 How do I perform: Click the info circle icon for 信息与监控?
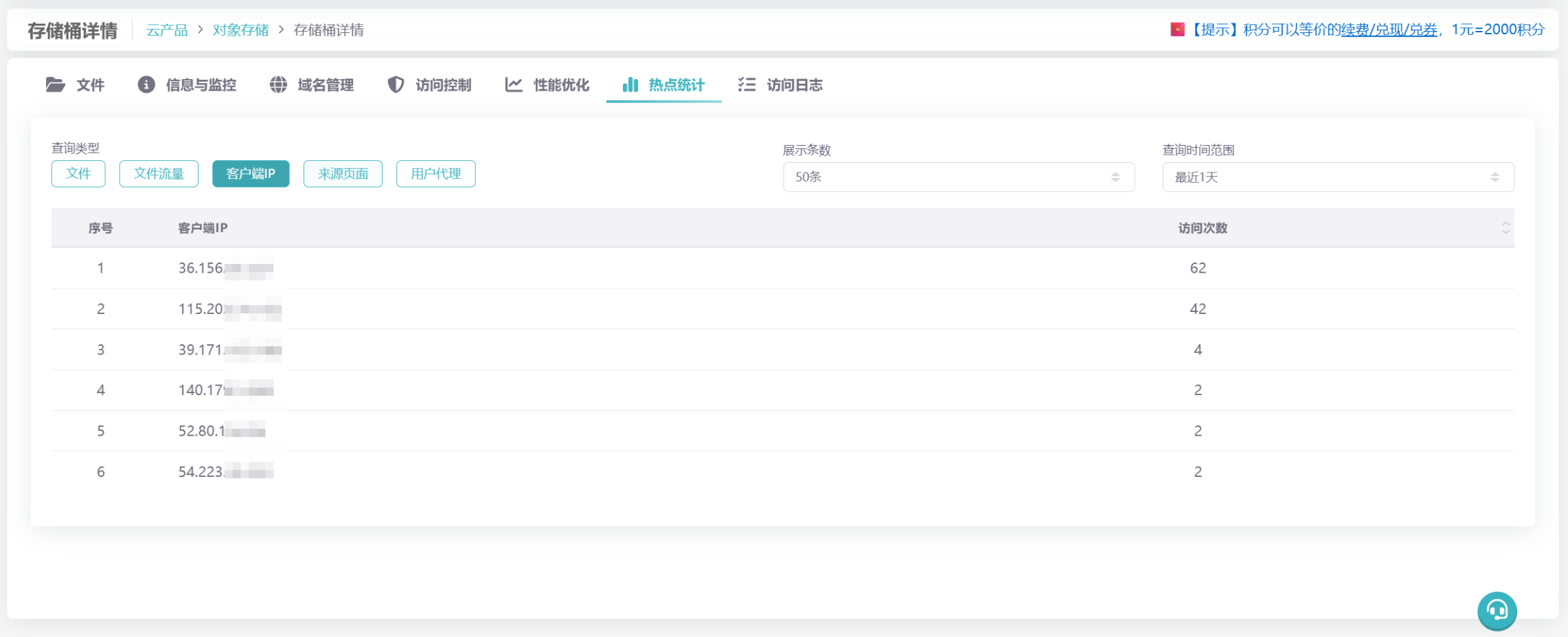pos(146,85)
